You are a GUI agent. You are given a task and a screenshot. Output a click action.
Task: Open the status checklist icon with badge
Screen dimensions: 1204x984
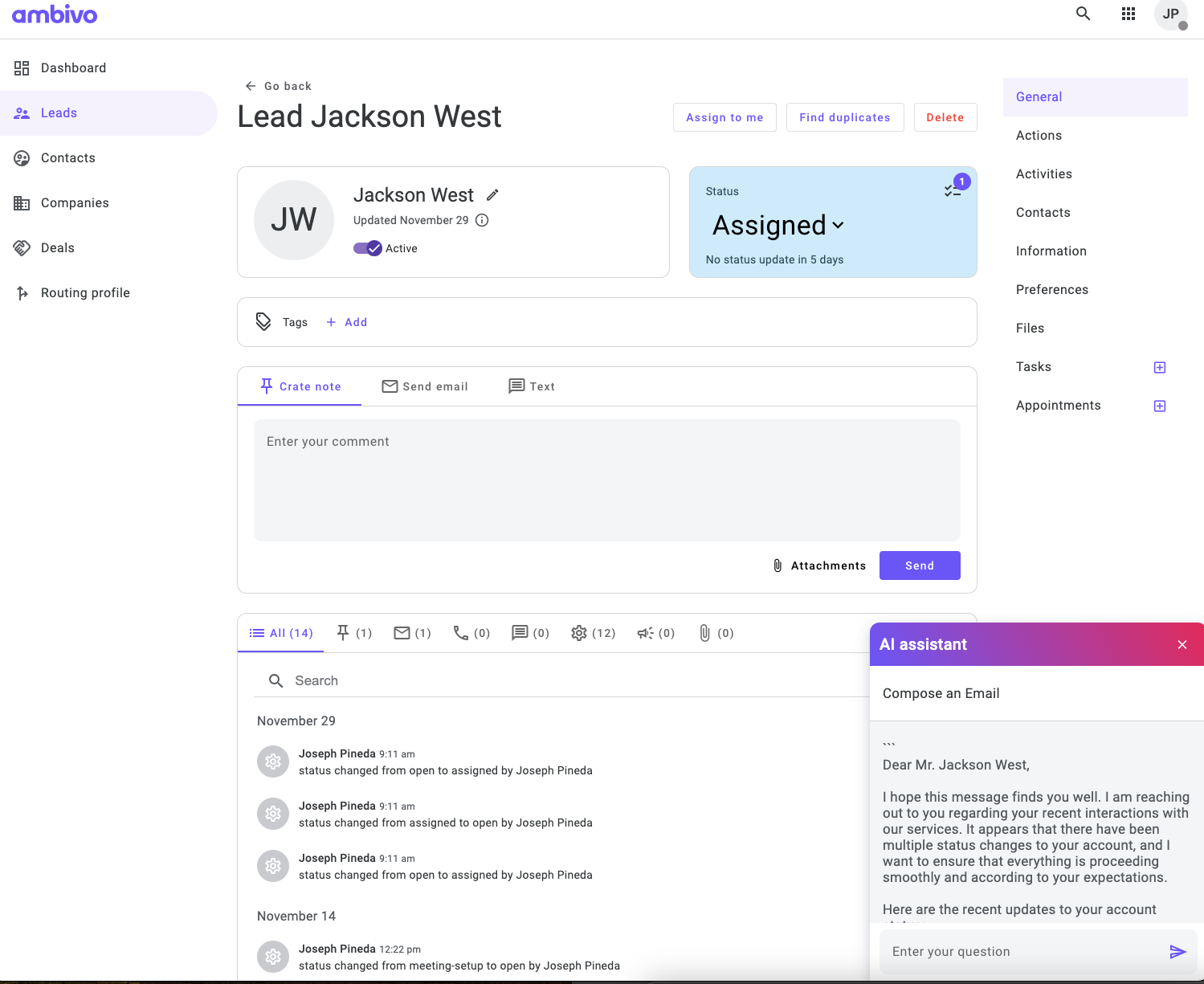[953, 190]
